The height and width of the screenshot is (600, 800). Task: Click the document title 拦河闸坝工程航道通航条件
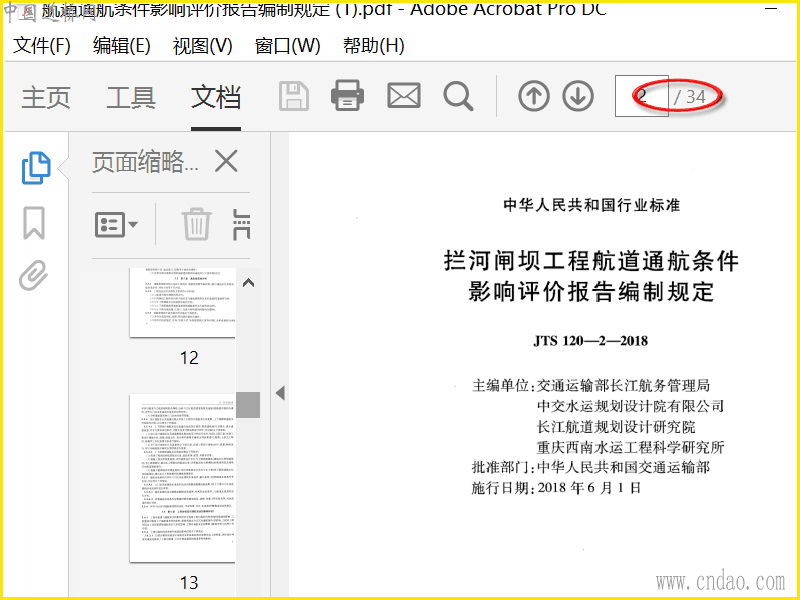(591, 261)
